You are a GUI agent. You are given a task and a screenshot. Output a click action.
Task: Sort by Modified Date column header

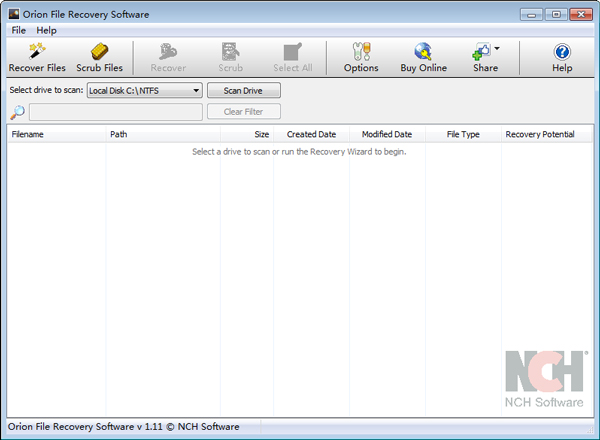pyautogui.click(x=387, y=134)
